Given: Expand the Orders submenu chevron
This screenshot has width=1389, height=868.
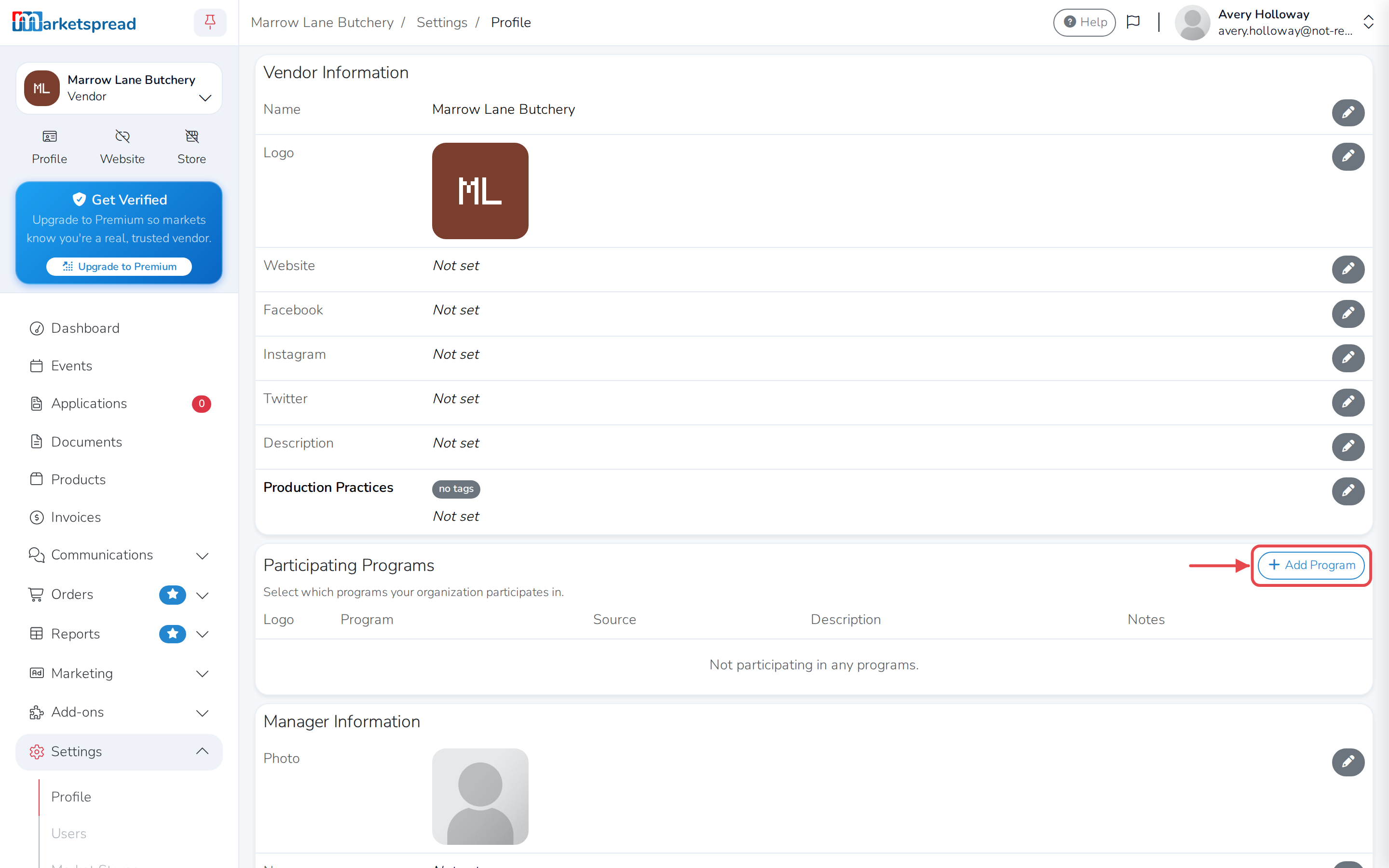Looking at the screenshot, I should pyautogui.click(x=202, y=596).
